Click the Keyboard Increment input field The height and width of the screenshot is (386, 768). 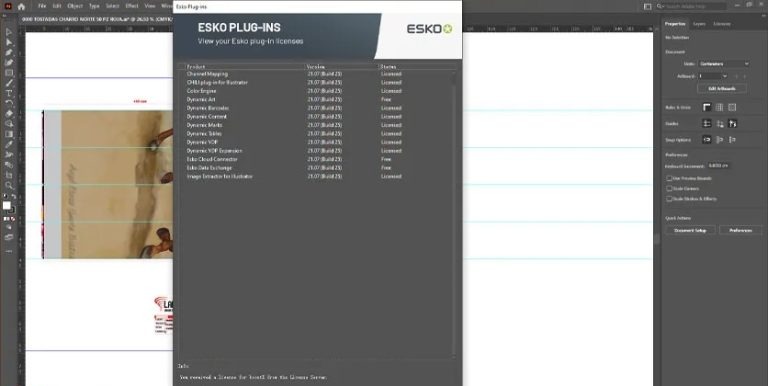pos(718,166)
